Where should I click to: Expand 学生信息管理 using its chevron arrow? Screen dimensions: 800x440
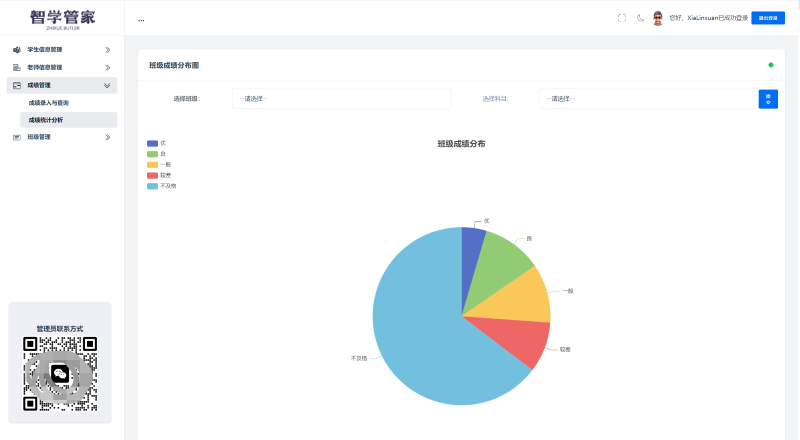point(107,50)
